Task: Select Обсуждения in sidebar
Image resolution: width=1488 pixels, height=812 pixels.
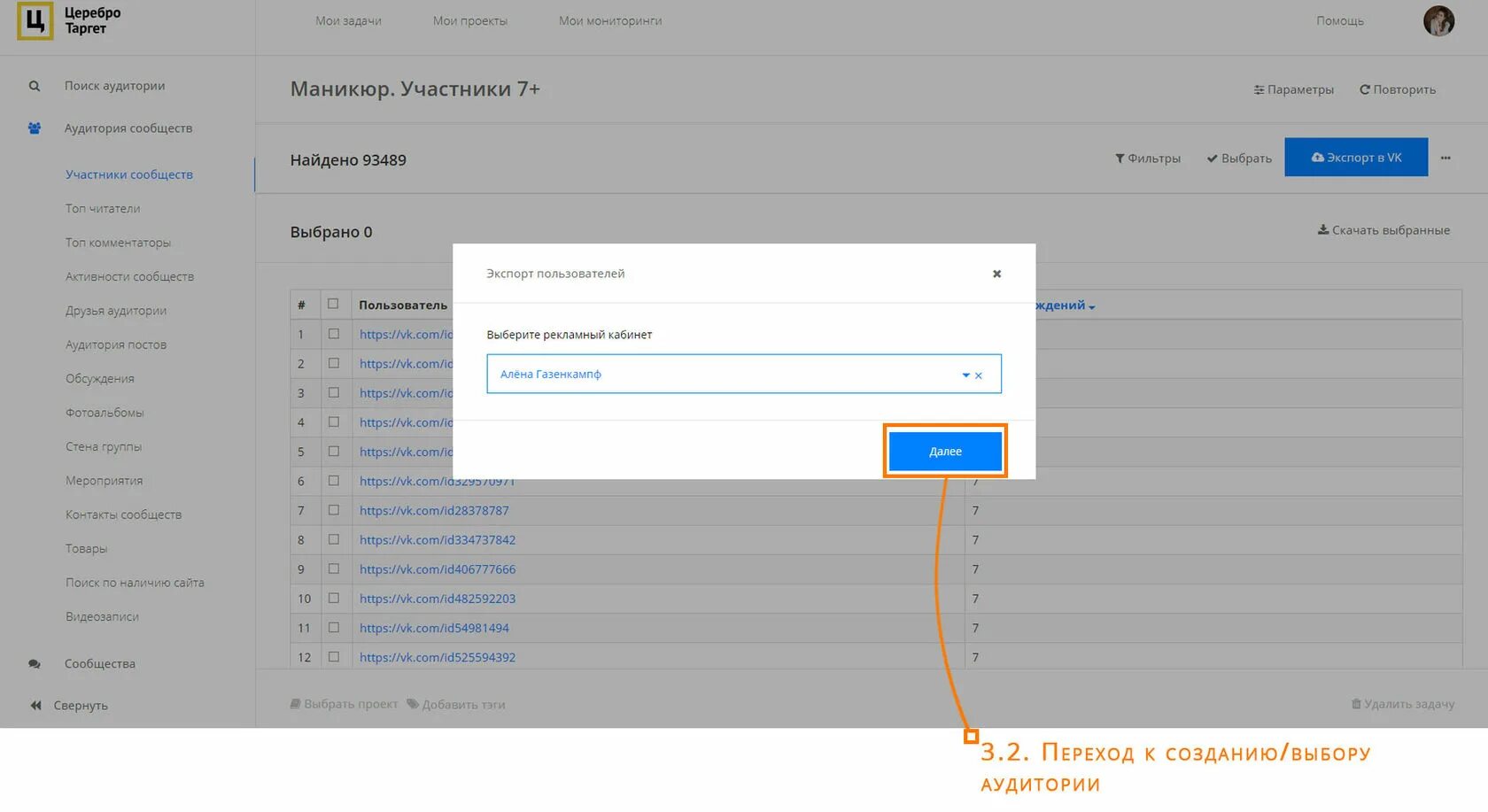Action: pos(100,379)
